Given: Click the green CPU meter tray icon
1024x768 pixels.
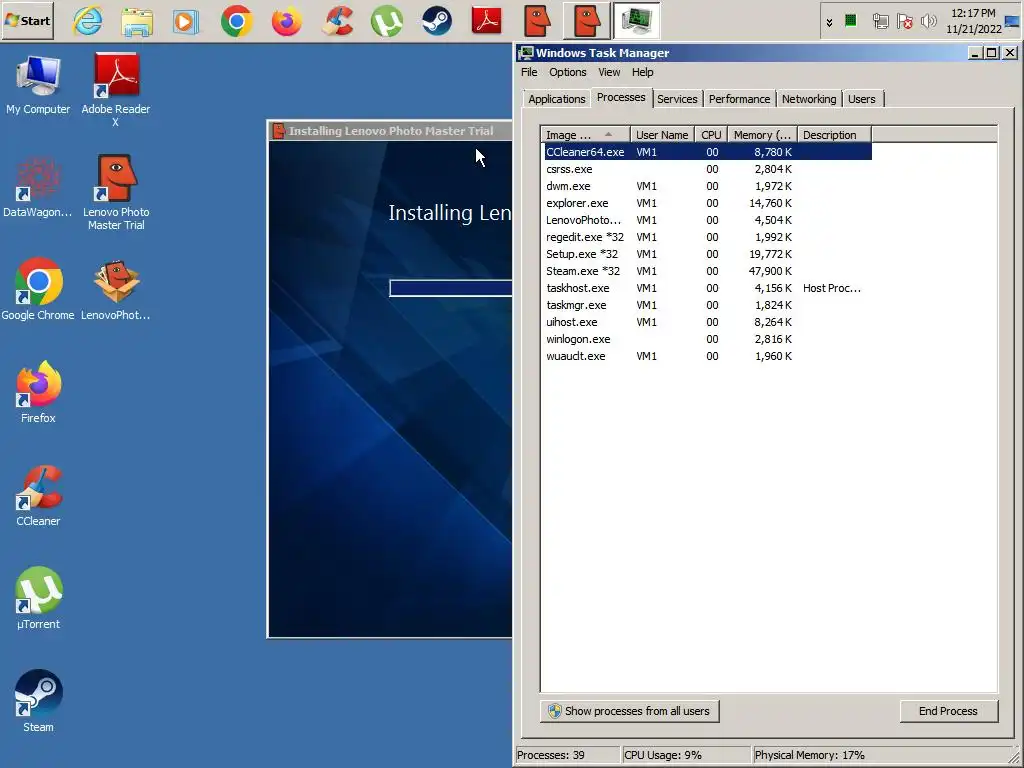Looking at the screenshot, I should tap(850, 21).
